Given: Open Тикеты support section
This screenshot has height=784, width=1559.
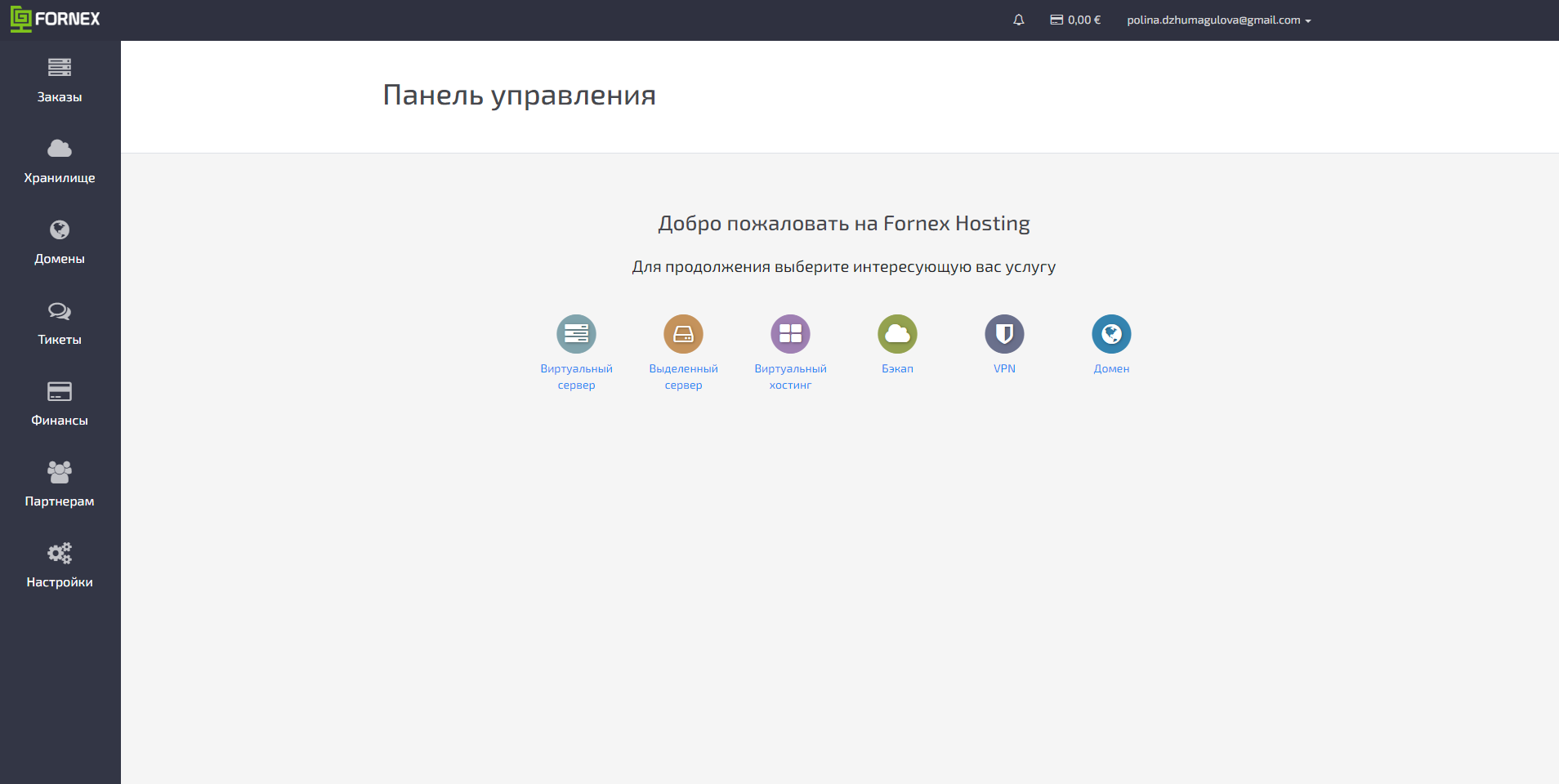Looking at the screenshot, I should coord(60,323).
